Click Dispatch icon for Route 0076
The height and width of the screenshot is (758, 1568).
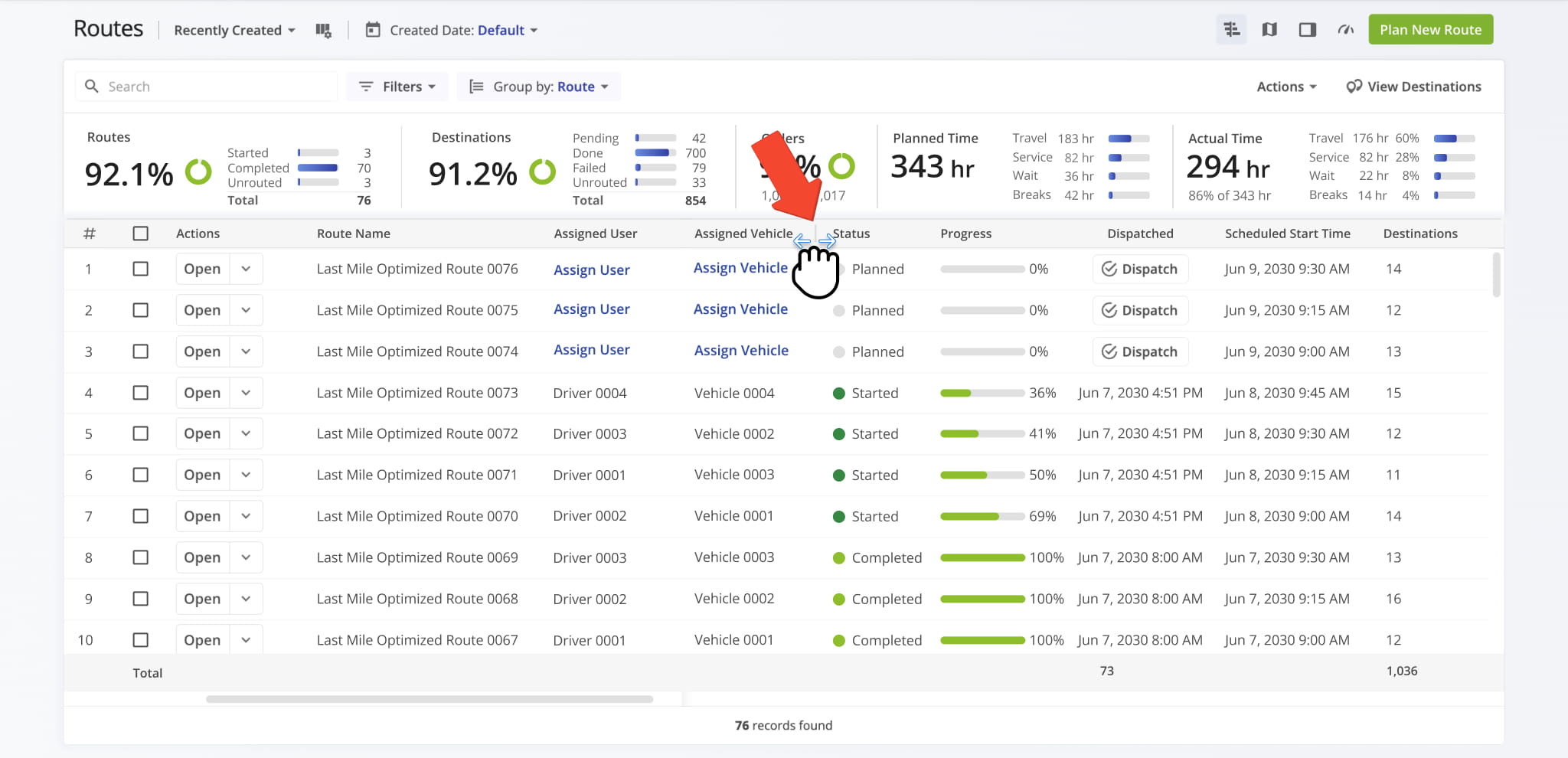pos(1109,269)
